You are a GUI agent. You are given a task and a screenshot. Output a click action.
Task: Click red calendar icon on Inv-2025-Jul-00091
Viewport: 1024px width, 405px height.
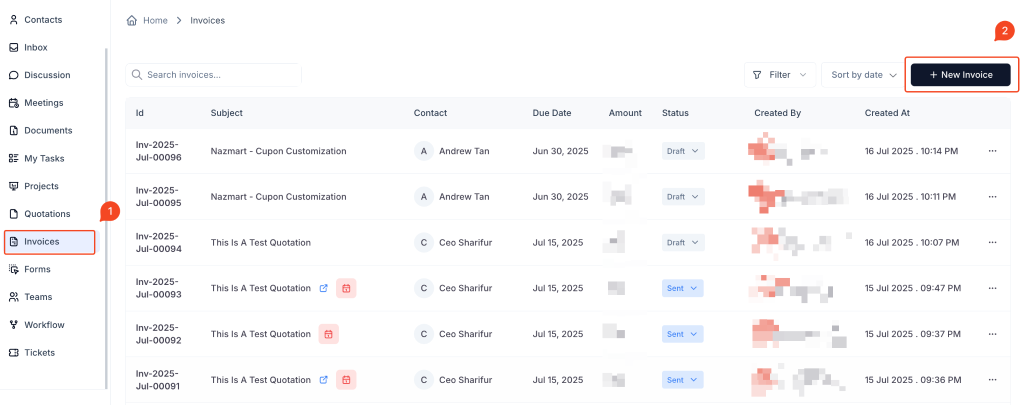pos(346,380)
